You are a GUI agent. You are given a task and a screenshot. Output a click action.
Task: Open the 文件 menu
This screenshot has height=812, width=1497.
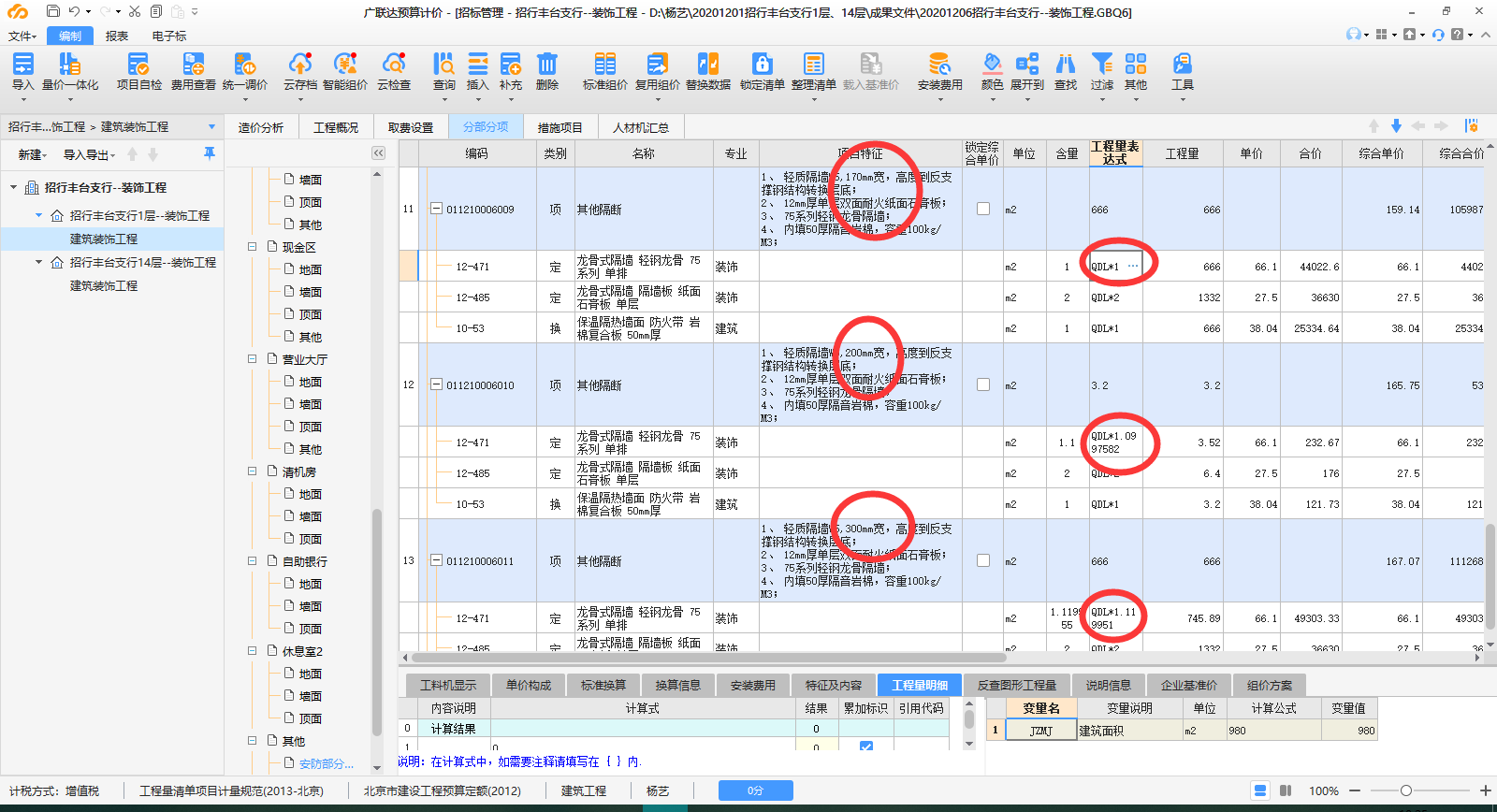coord(22,36)
